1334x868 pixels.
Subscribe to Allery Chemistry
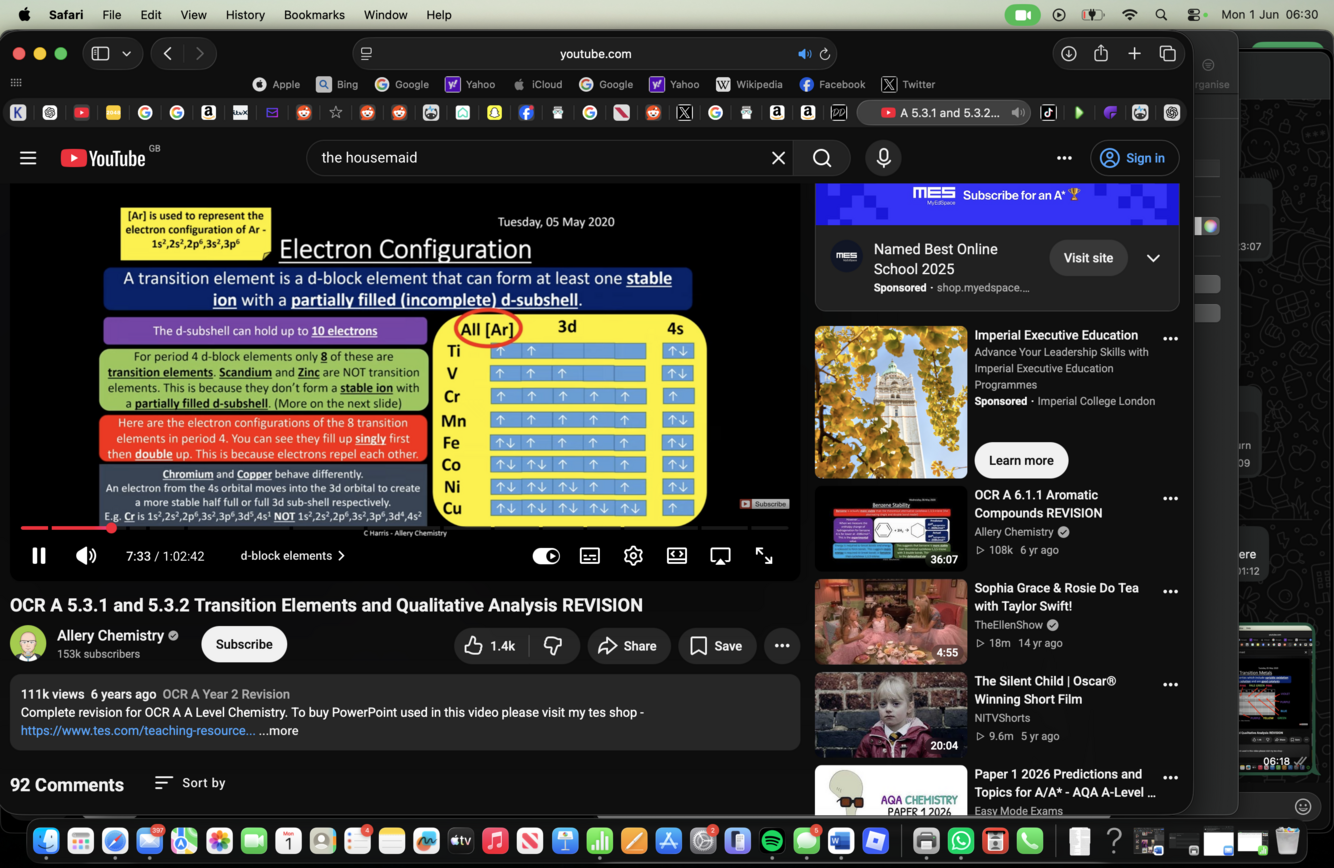click(244, 645)
